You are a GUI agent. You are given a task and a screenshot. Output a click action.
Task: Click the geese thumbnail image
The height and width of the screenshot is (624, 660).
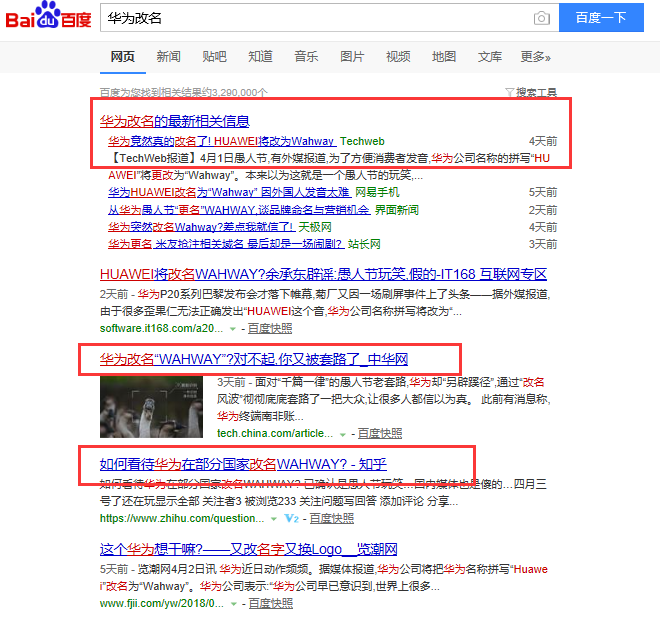pos(151,407)
